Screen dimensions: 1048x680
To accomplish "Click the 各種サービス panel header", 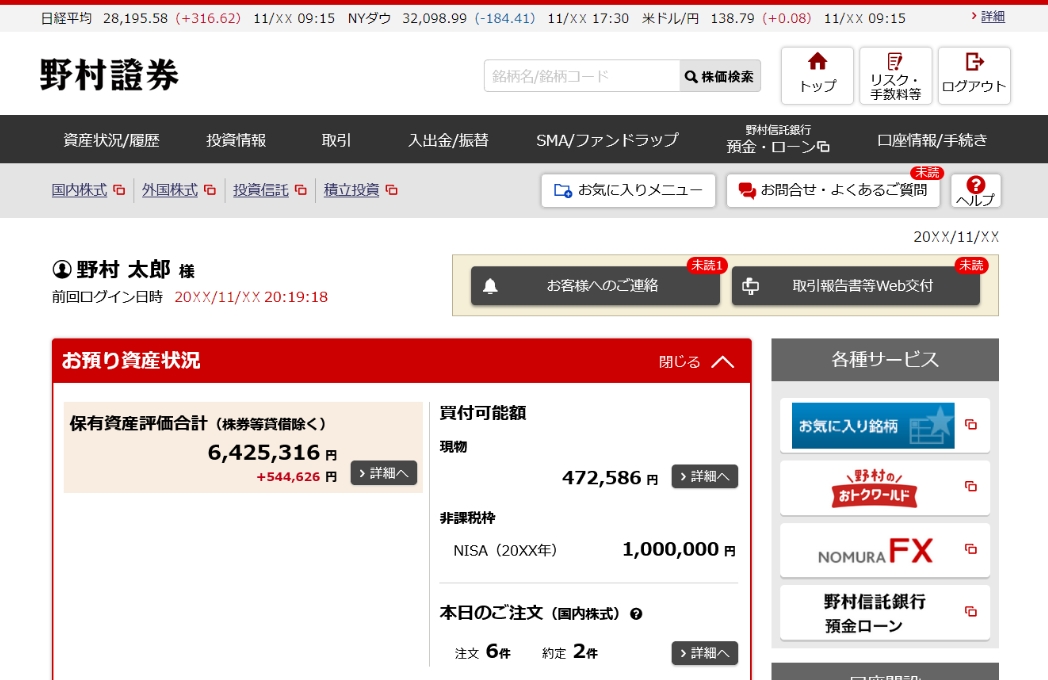I will coord(885,360).
